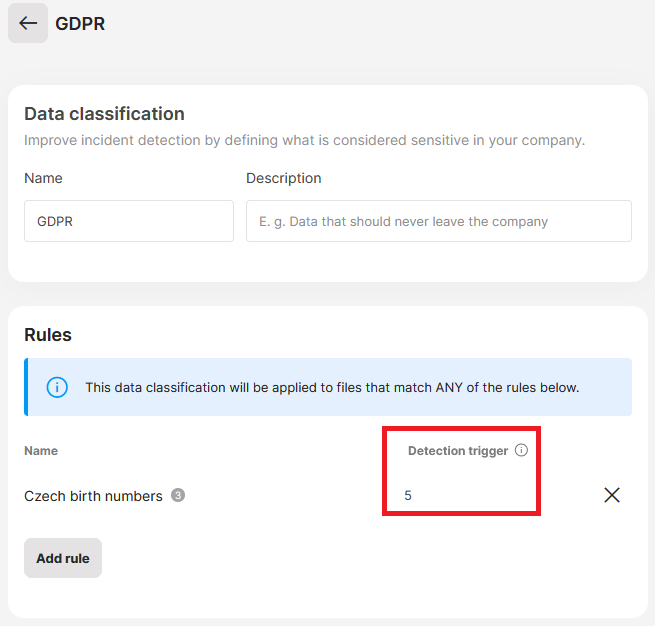Focus the Name field containing GDPR

tap(129, 221)
